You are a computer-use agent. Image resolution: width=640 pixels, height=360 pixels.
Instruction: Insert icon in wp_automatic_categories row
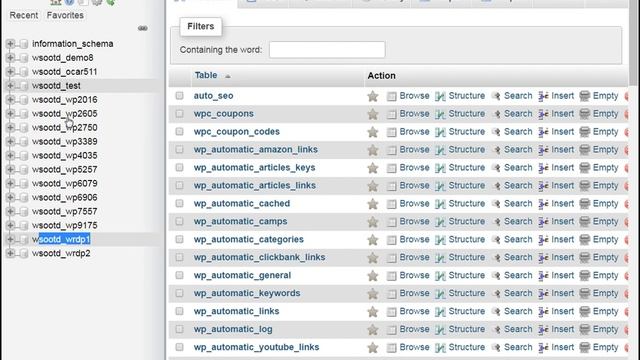point(543,240)
